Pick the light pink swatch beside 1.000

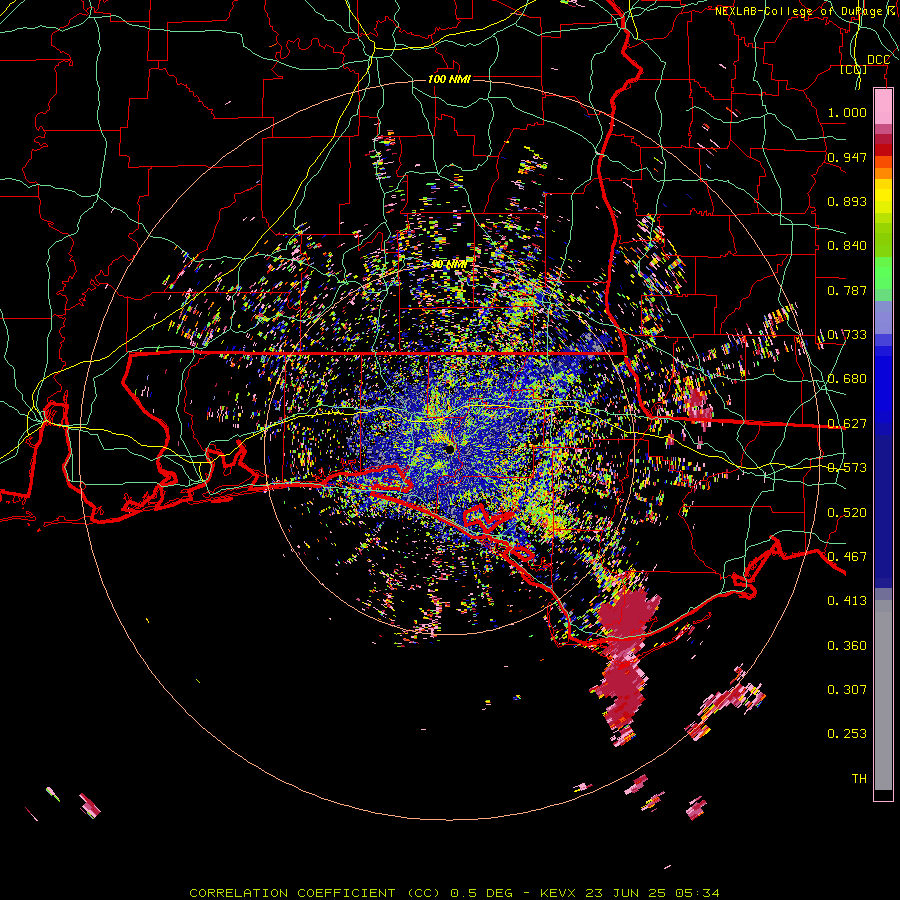(x=883, y=107)
